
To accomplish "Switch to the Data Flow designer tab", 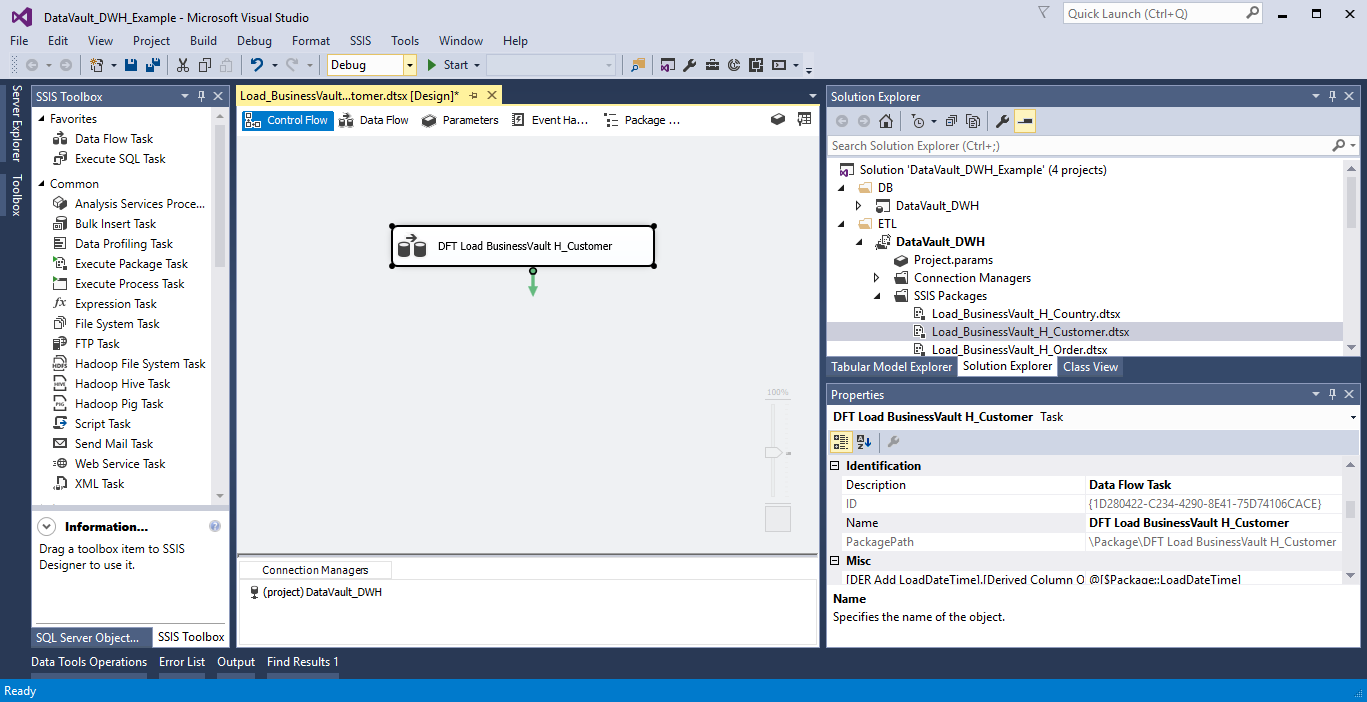I will (374, 120).
